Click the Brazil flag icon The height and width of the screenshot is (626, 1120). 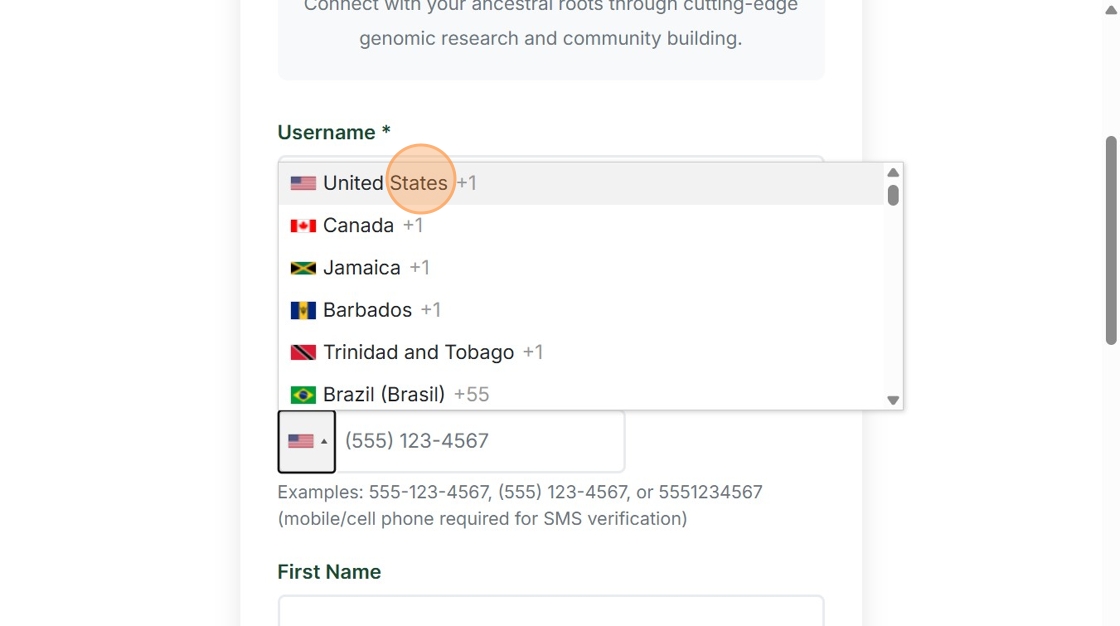[x=303, y=395]
